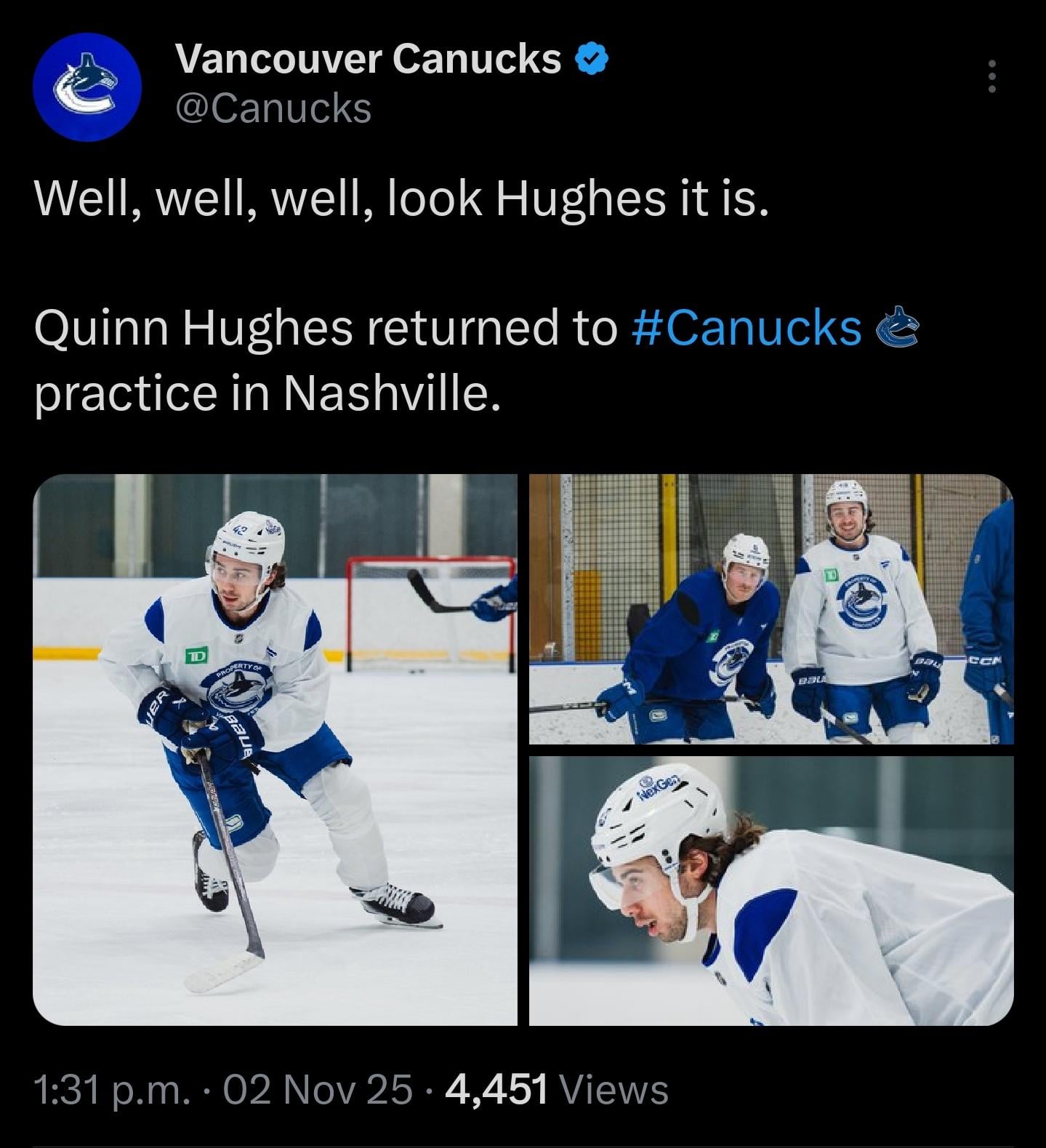
Task: Open the top-right photo of two players
Action: [771, 609]
